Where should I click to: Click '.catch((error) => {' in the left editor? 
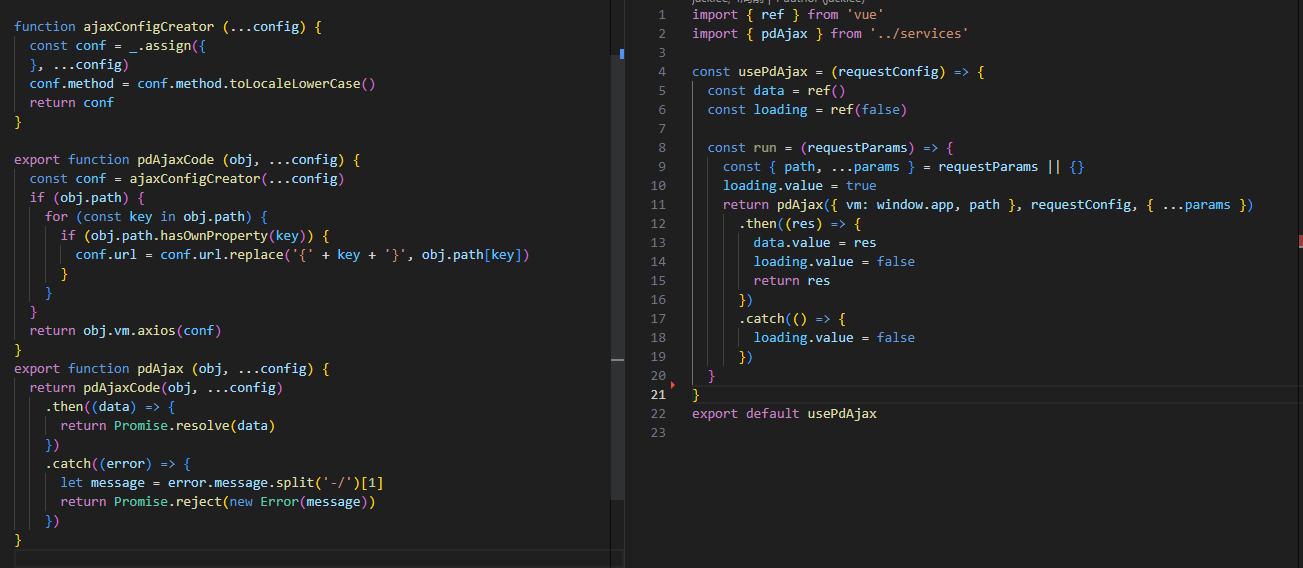click(118, 464)
